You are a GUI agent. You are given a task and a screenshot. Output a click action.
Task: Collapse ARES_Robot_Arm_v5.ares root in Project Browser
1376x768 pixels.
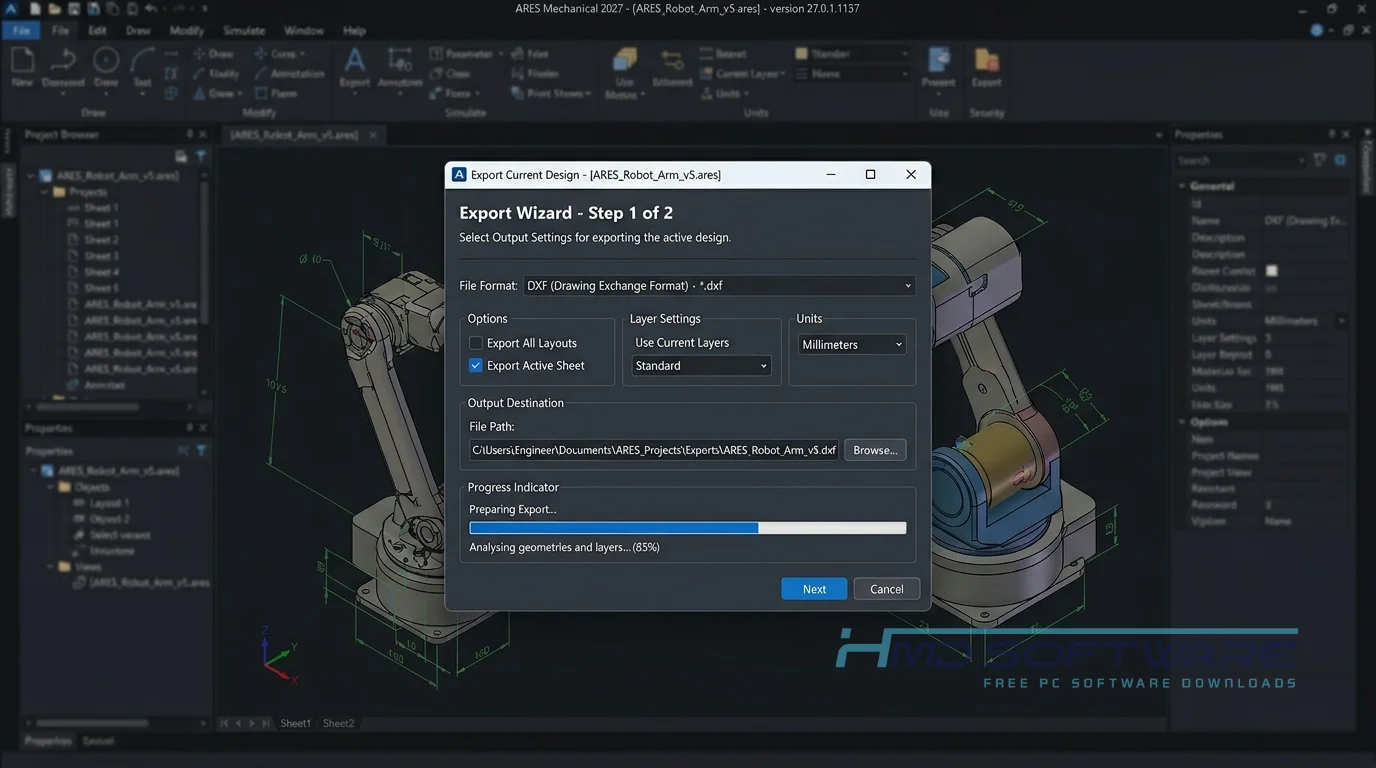click(x=31, y=176)
